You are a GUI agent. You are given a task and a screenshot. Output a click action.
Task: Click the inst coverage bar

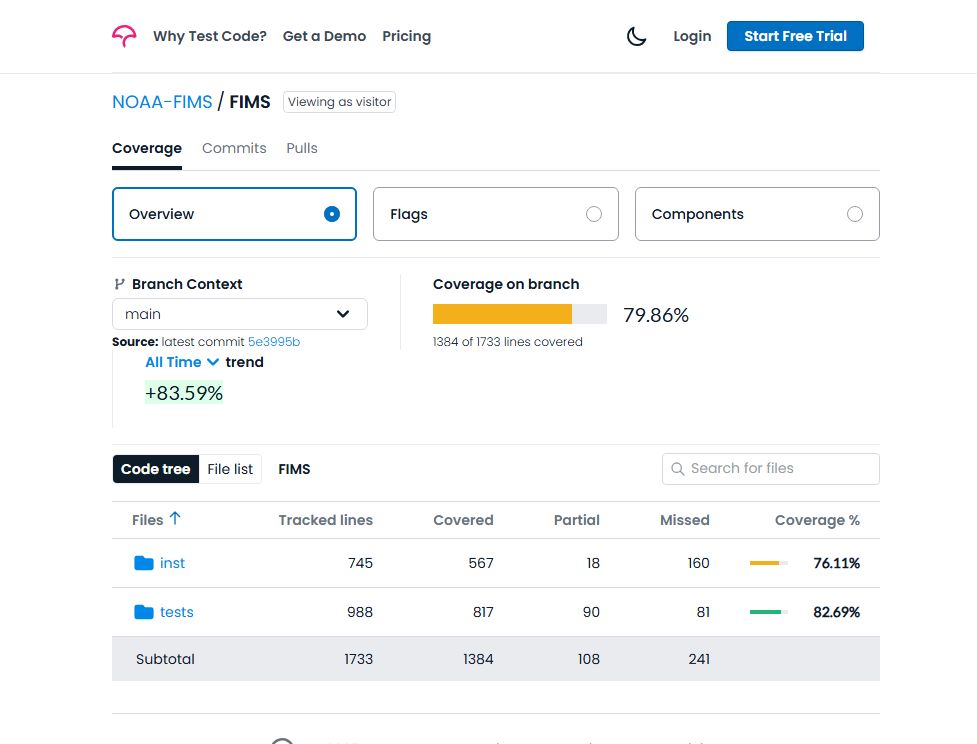pos(769,563)
